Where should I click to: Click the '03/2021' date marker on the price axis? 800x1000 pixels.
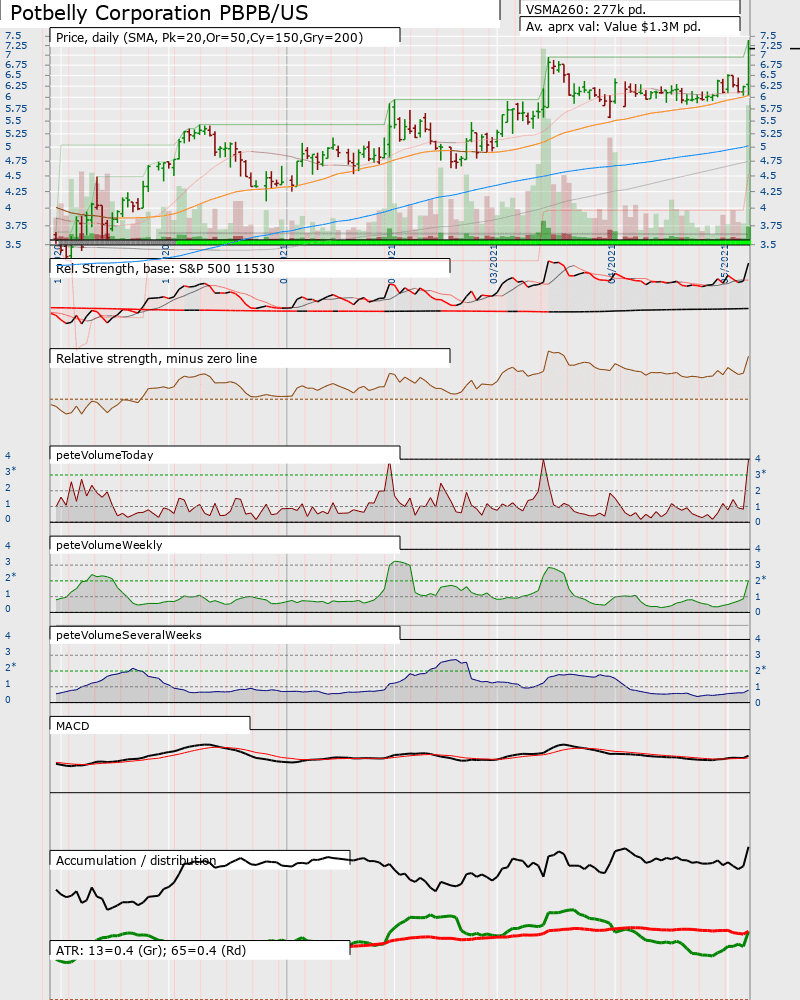493,267
